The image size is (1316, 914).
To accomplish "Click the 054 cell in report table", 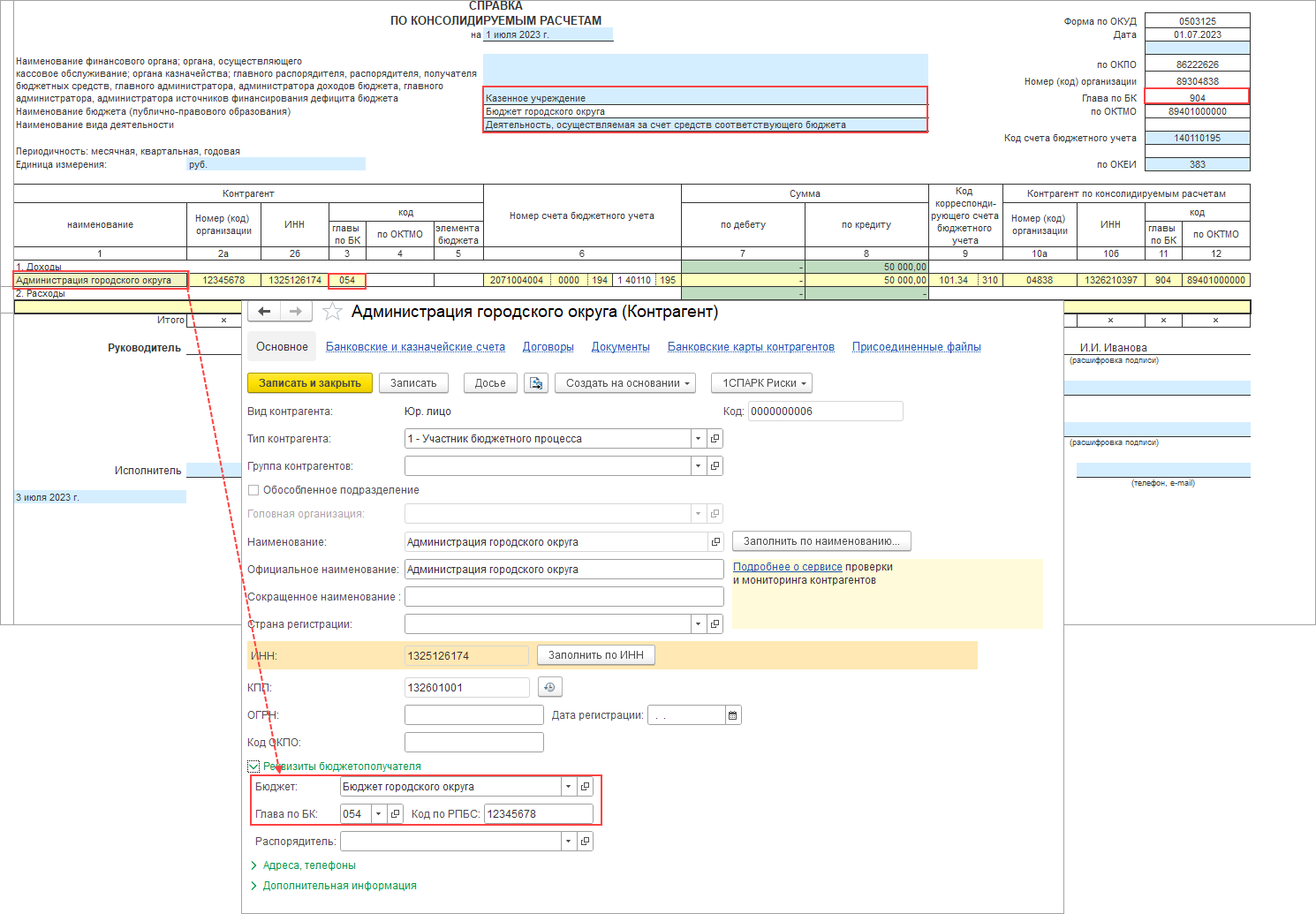I will 347,280.
